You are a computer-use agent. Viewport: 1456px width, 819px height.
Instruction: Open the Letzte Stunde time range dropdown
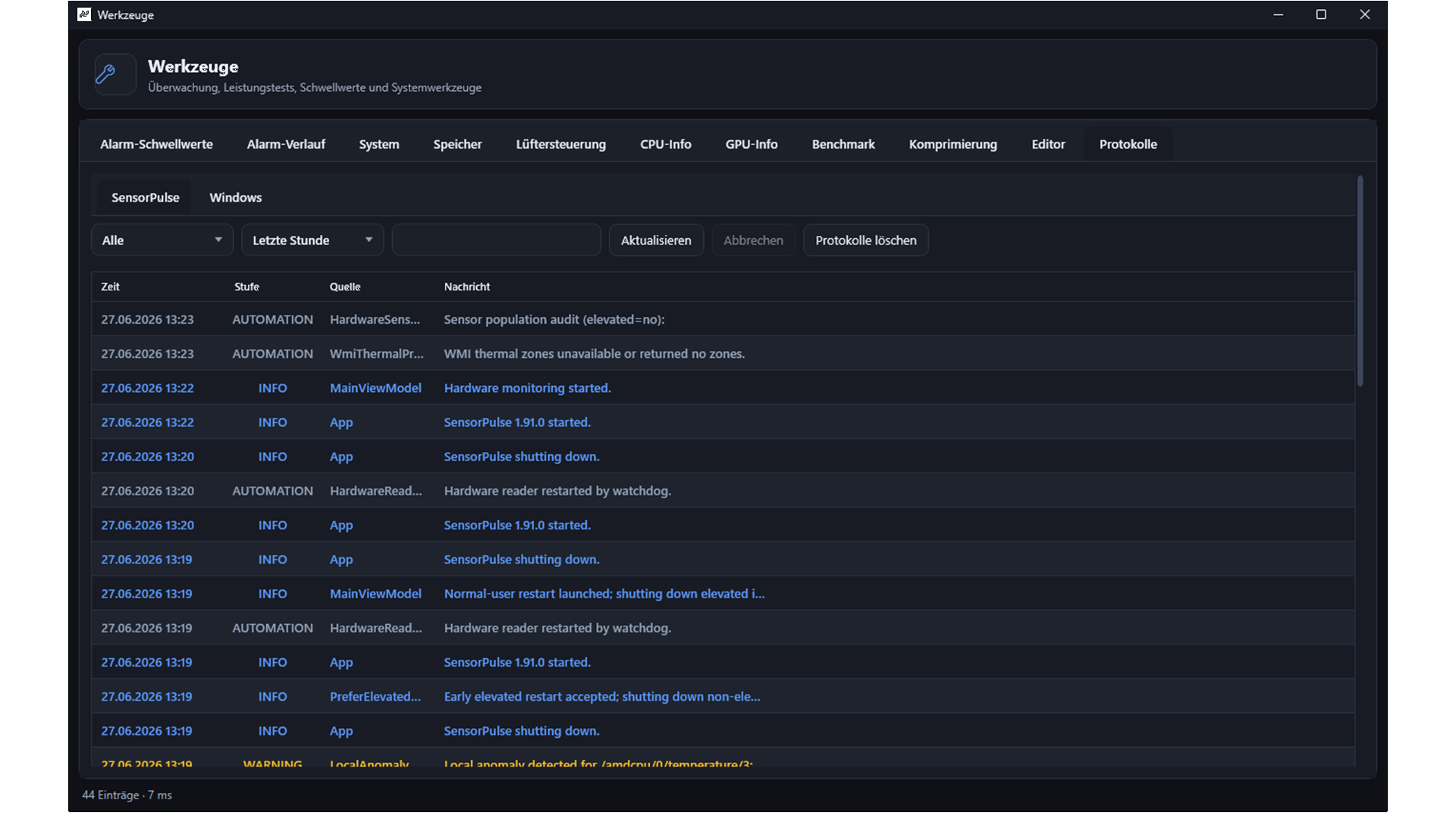312,240
